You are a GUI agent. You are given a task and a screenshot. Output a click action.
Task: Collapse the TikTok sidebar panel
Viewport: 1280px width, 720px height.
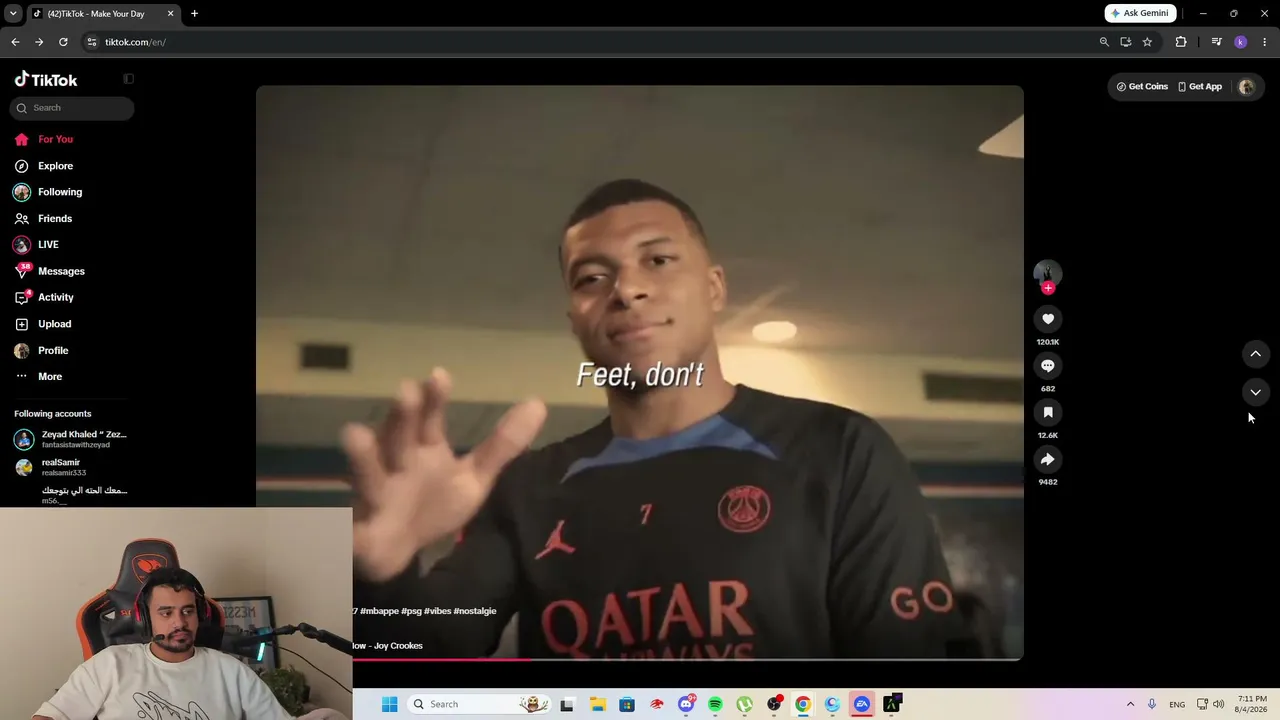[128, 79]
